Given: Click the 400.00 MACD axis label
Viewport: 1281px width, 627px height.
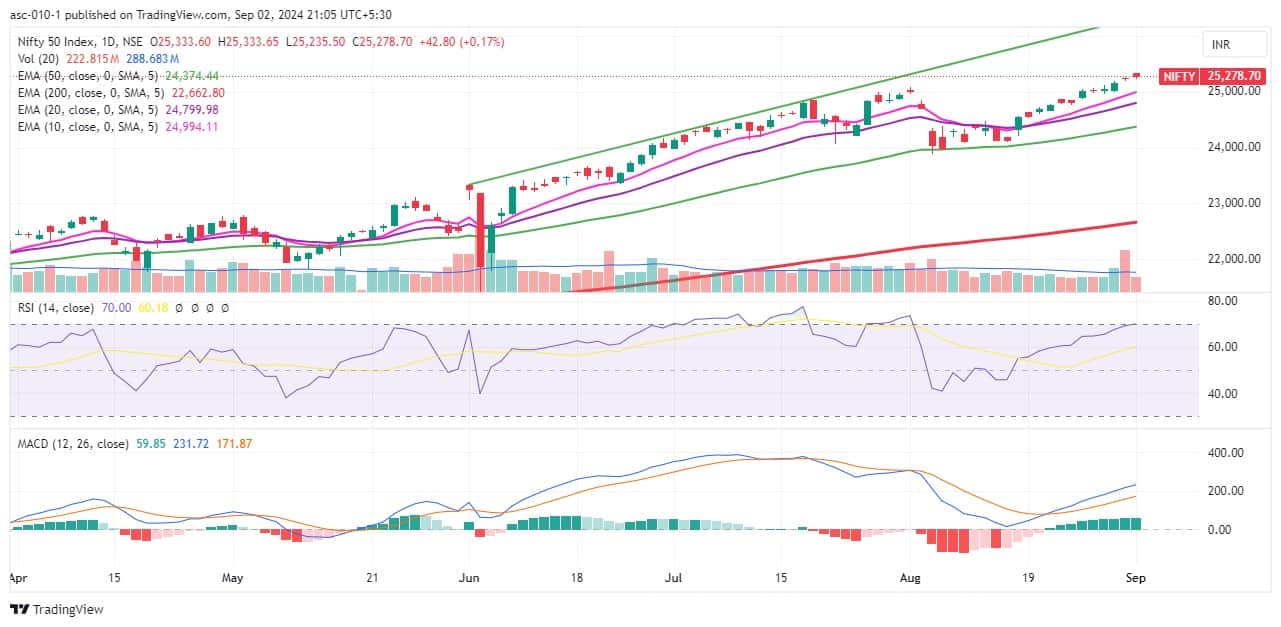Looking at the screenshot, I should pos(1226,453).
